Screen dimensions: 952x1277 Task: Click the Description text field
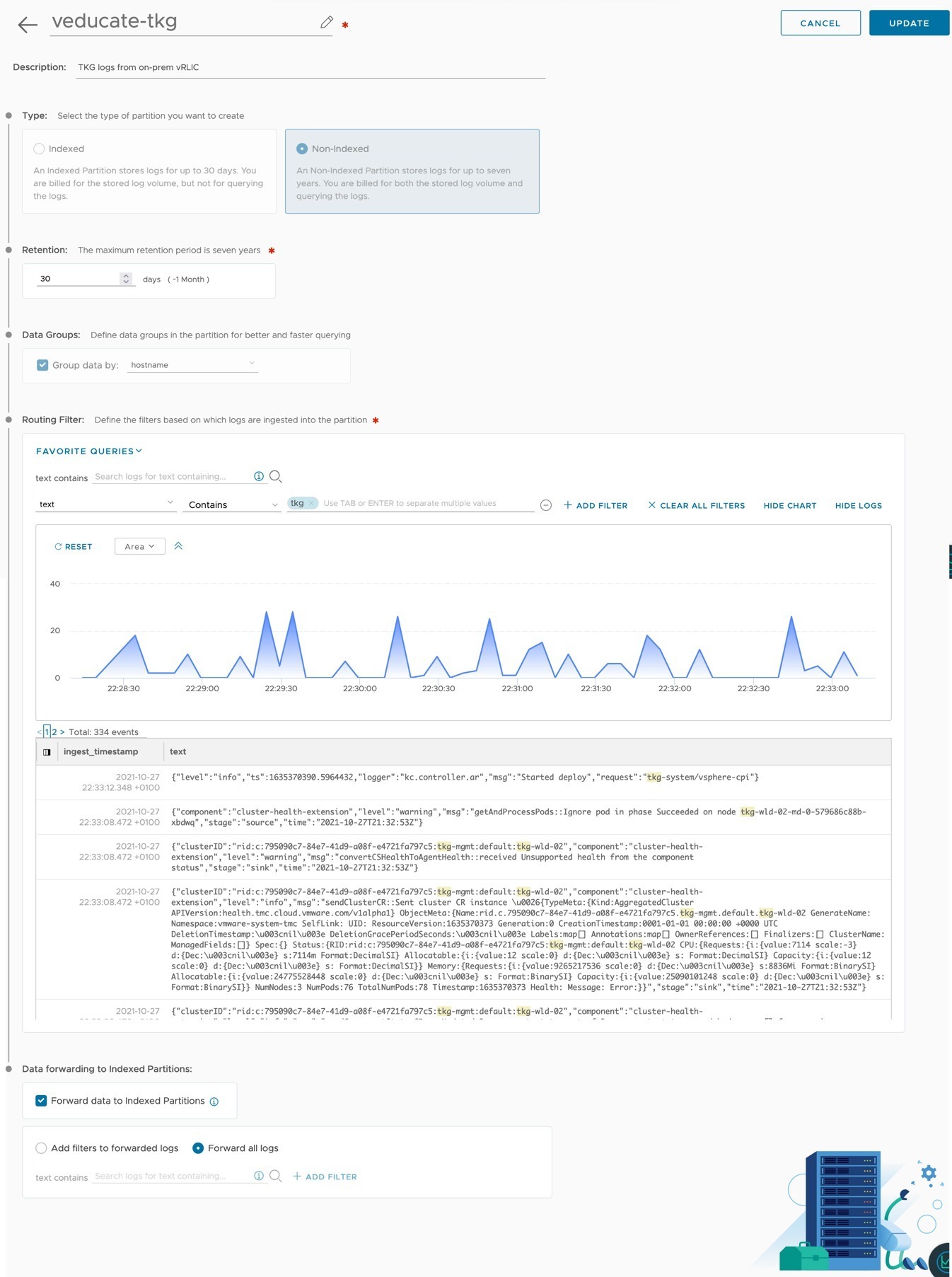pyautogui.click(x=310, y=68)
